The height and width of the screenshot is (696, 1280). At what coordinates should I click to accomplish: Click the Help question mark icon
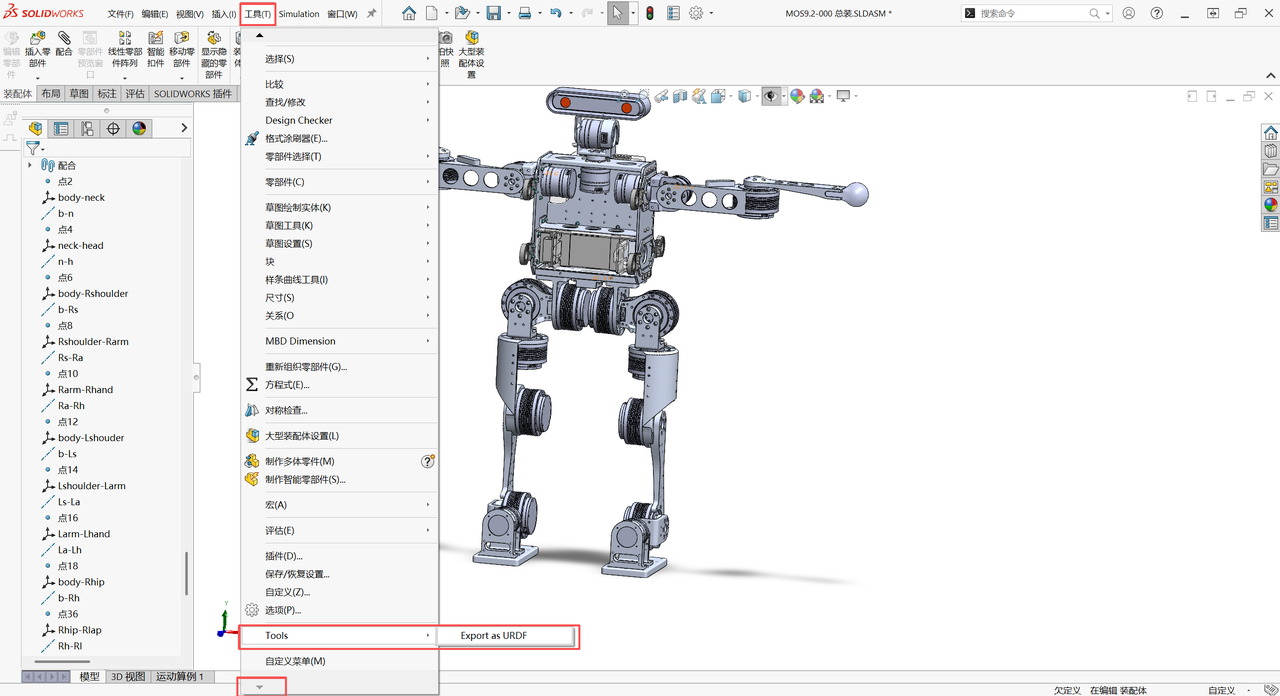click(1157, 13)
